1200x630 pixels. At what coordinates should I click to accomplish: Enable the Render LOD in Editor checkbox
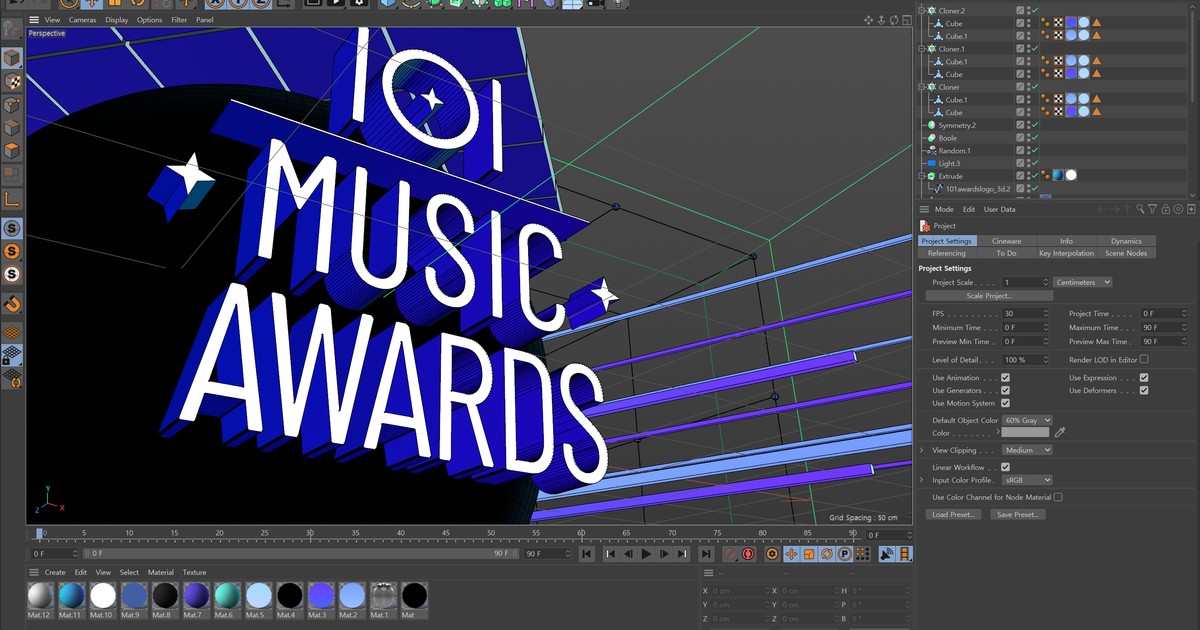click(1143, 359)
